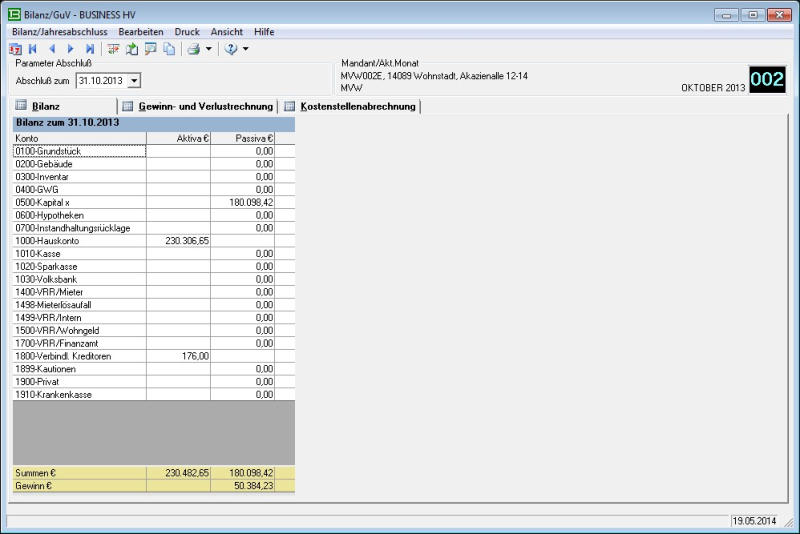Click the 002 Mandant number display

coord(767,81)
